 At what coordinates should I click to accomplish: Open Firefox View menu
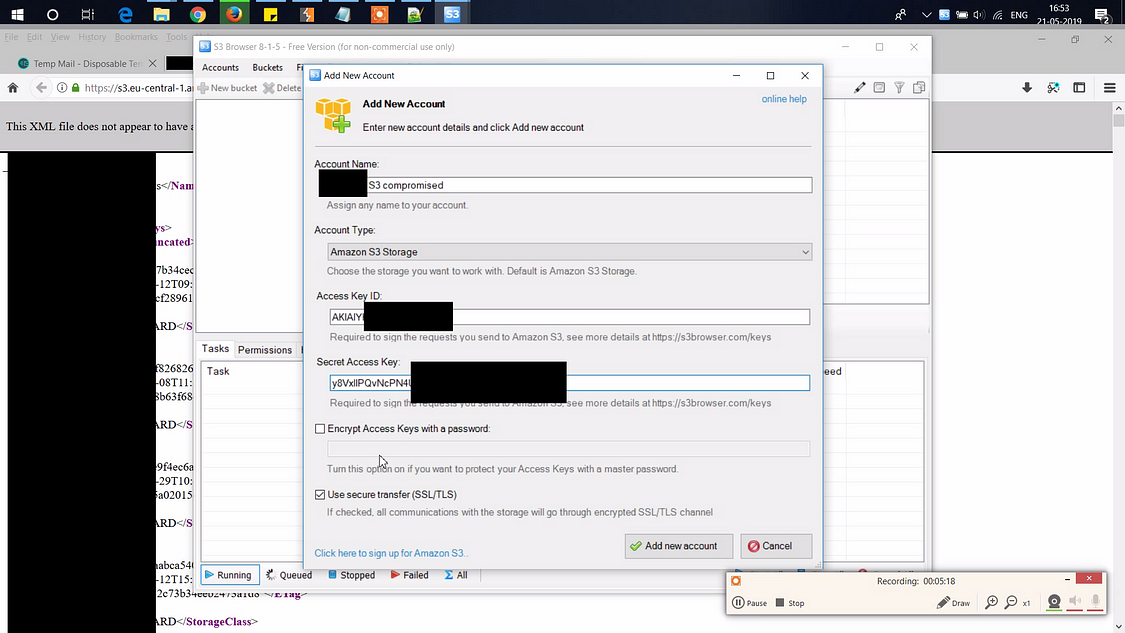coord(60,37)
